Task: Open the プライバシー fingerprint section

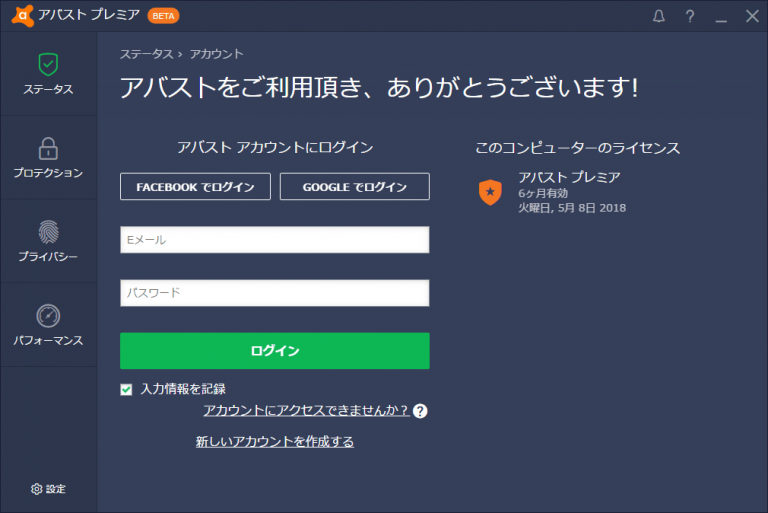Action: [48, 242]
